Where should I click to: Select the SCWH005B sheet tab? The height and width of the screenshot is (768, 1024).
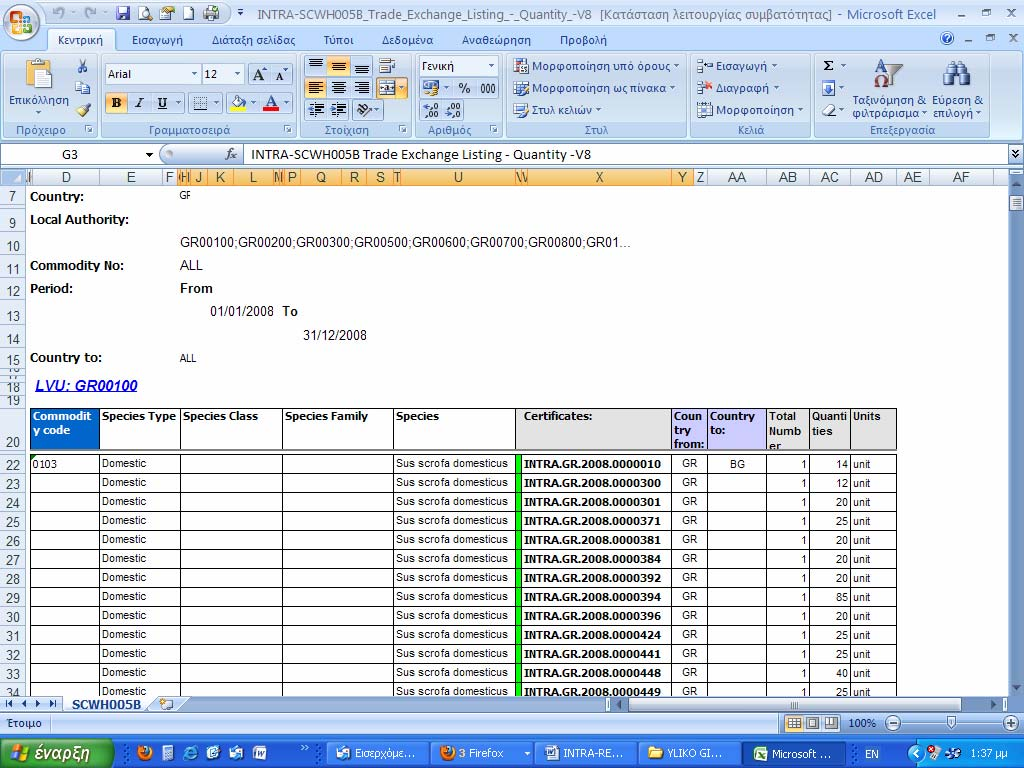click(106, 705)
